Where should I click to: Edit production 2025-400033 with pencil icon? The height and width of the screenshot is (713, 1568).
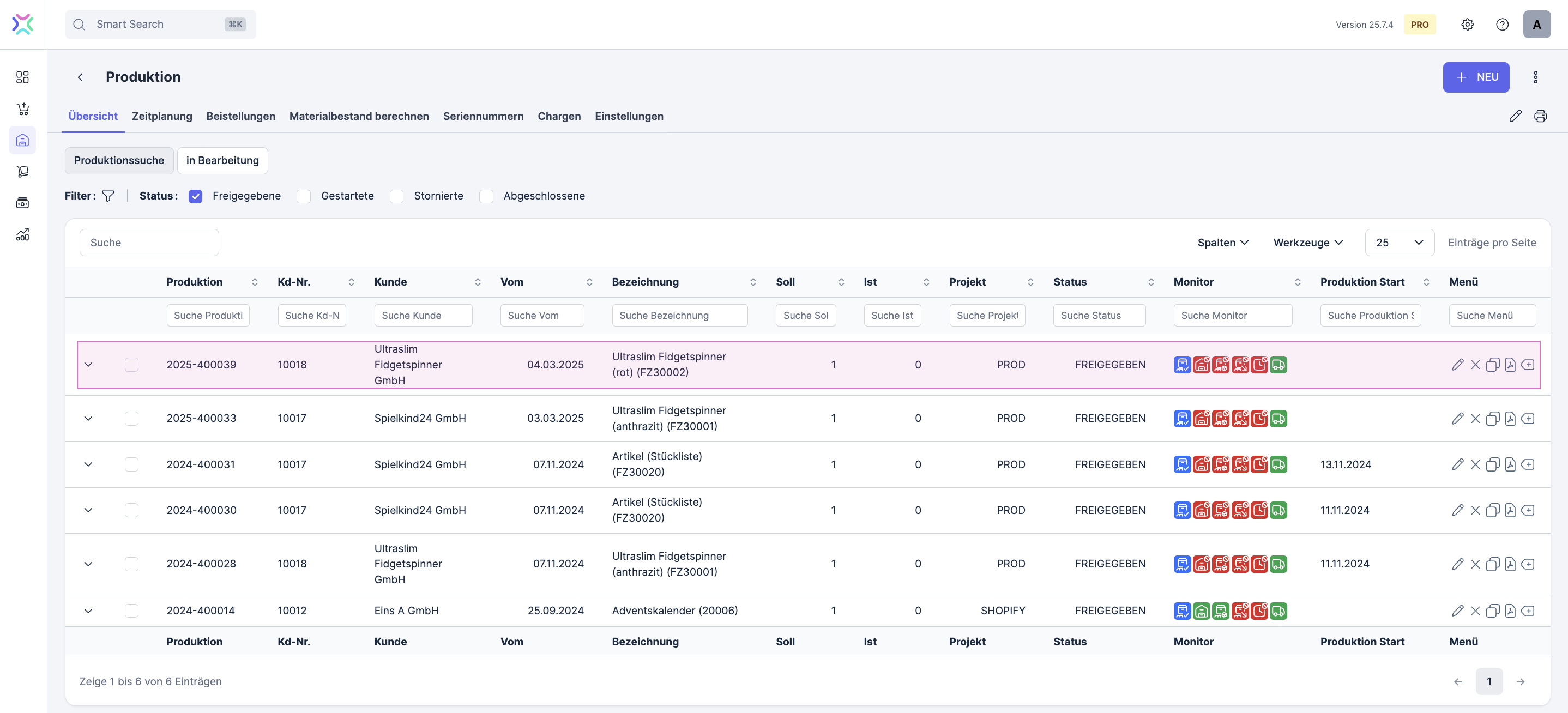click(1457, 419)
